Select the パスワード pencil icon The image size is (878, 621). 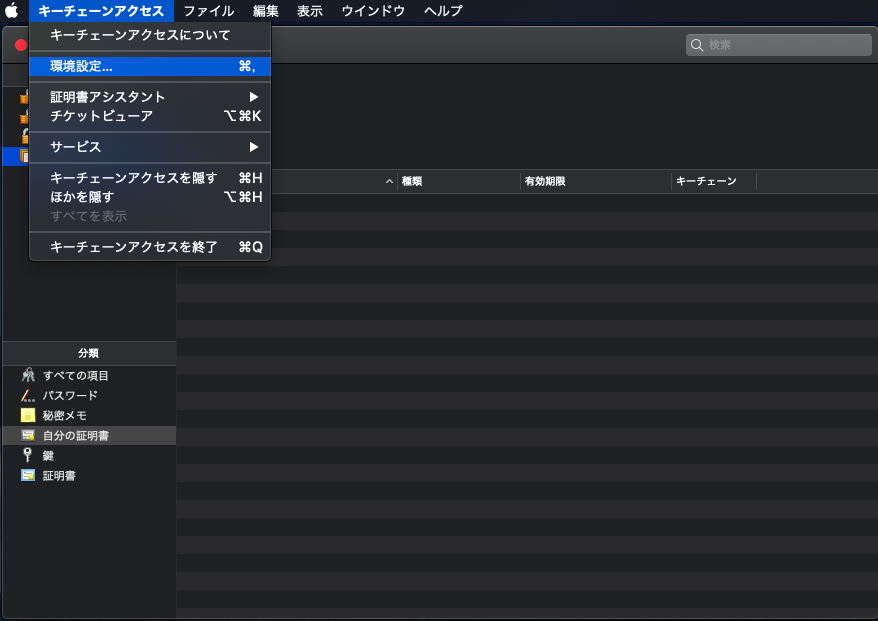coord(28,396)
